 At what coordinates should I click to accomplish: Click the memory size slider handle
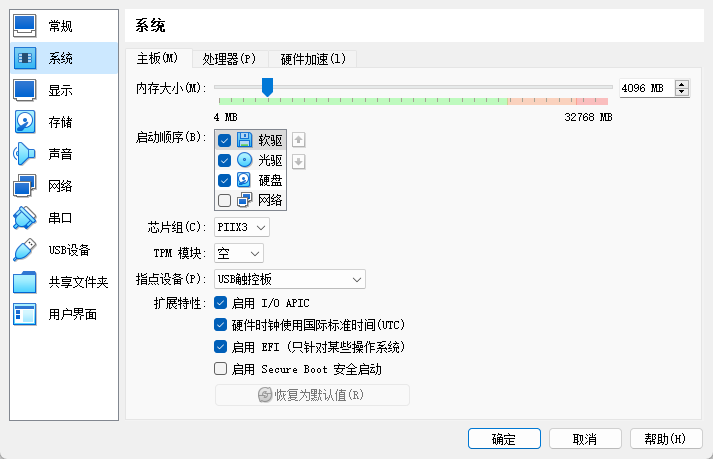click(267, 87)
